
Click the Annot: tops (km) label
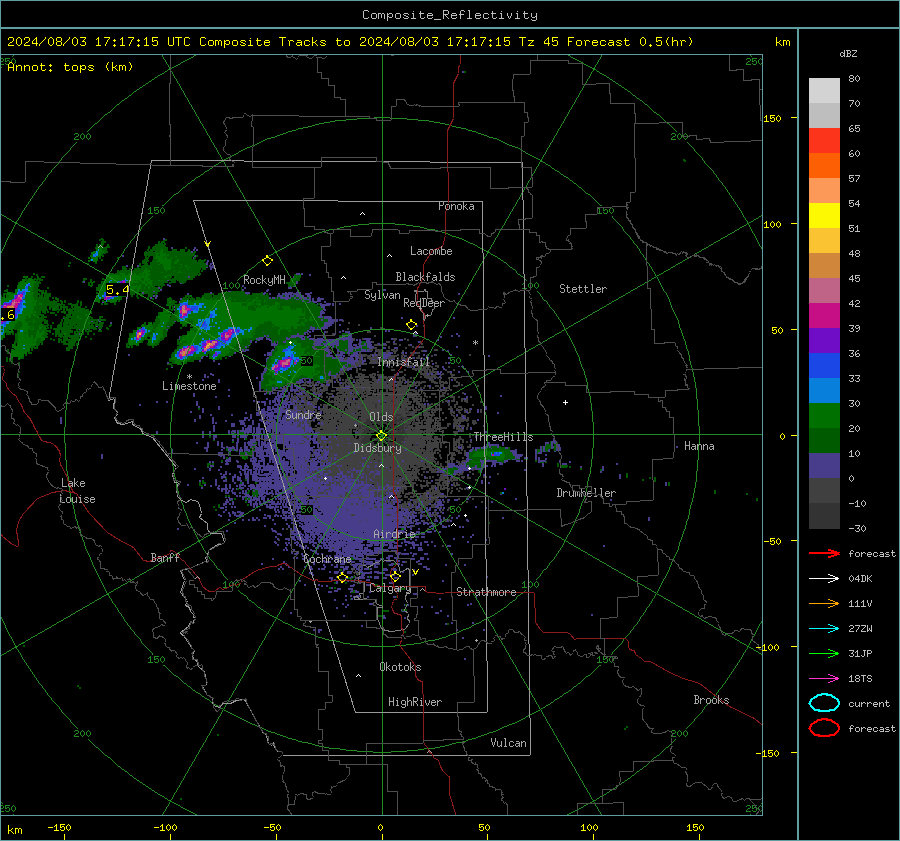(70, 67)
